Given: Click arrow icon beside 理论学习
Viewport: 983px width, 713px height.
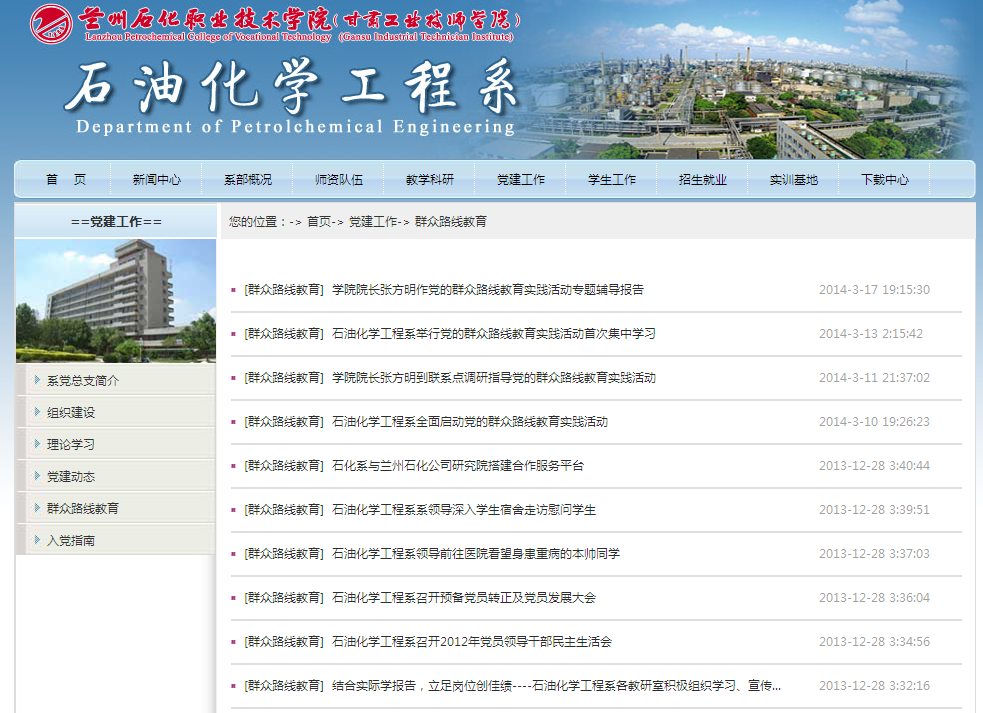Looking at the screenshot, I should [x=37, y=444].
